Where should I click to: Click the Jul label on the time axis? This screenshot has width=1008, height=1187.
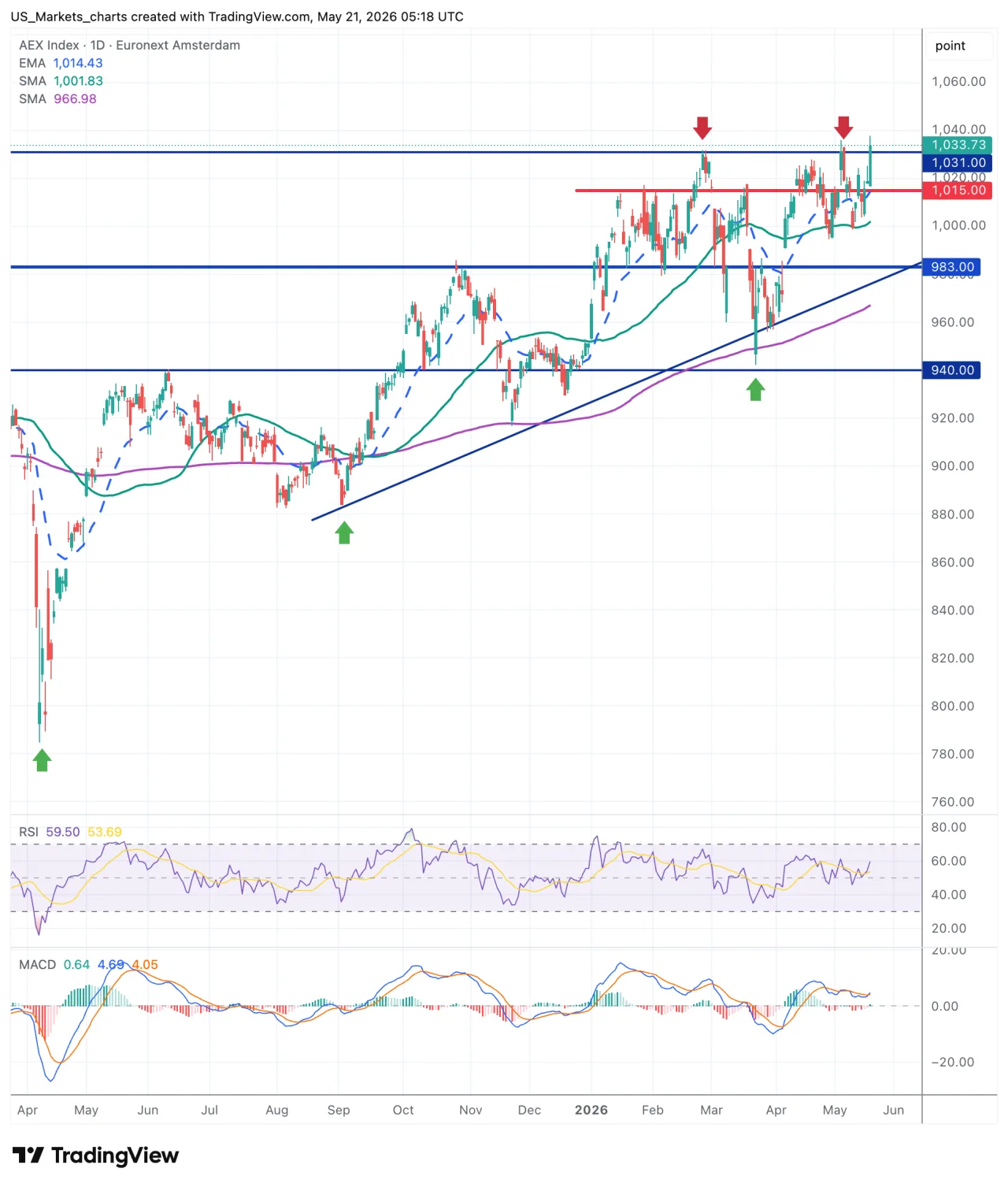[209, 1111]
